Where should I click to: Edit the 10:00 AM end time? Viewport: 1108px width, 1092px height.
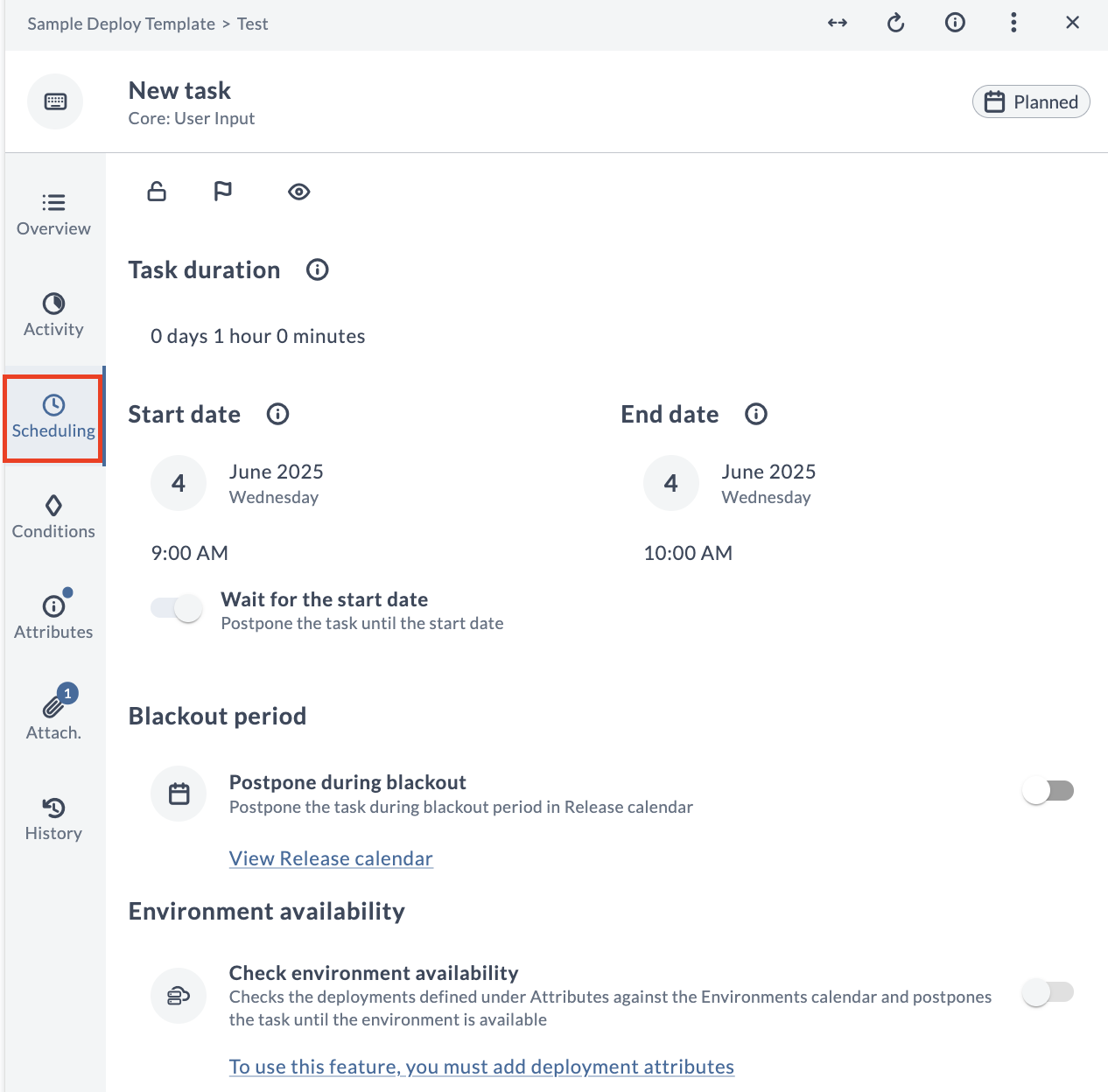(688, 553)
